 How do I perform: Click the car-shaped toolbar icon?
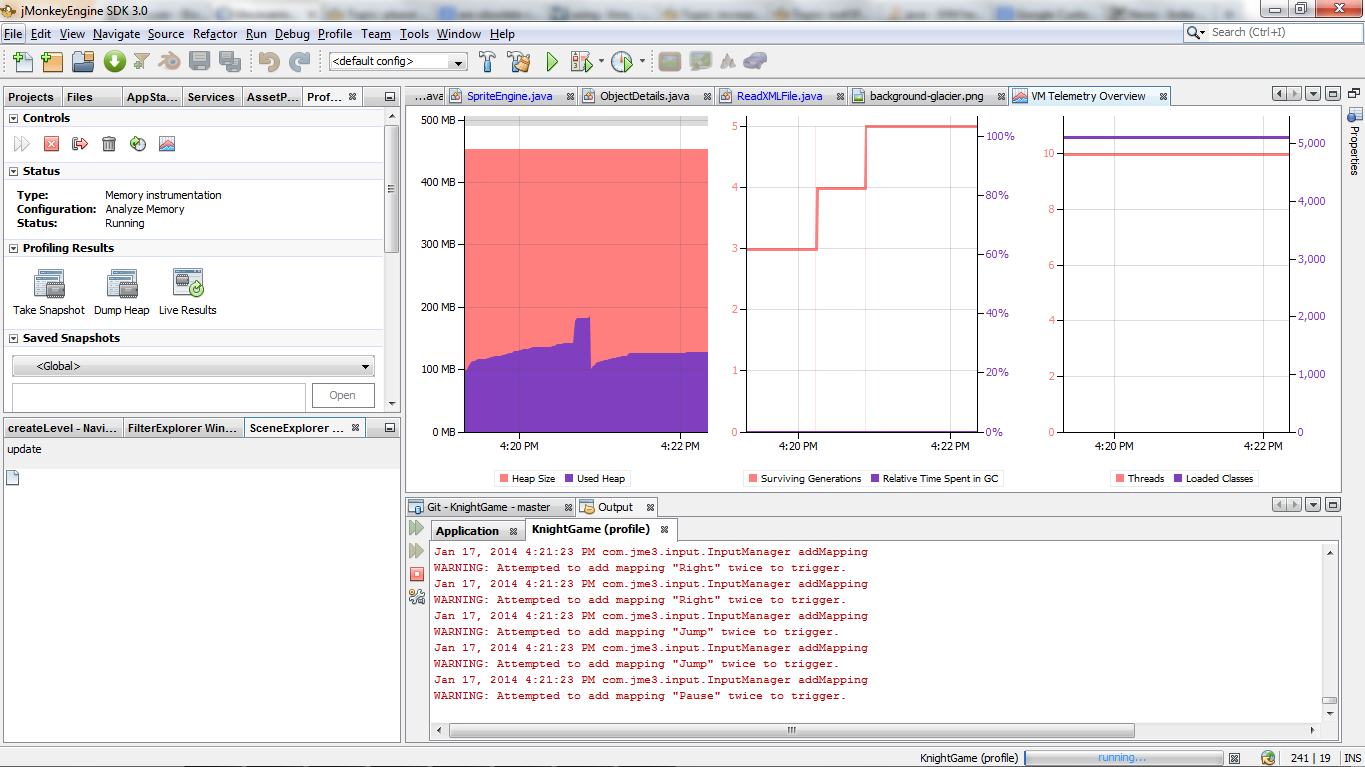coord(754,61)
